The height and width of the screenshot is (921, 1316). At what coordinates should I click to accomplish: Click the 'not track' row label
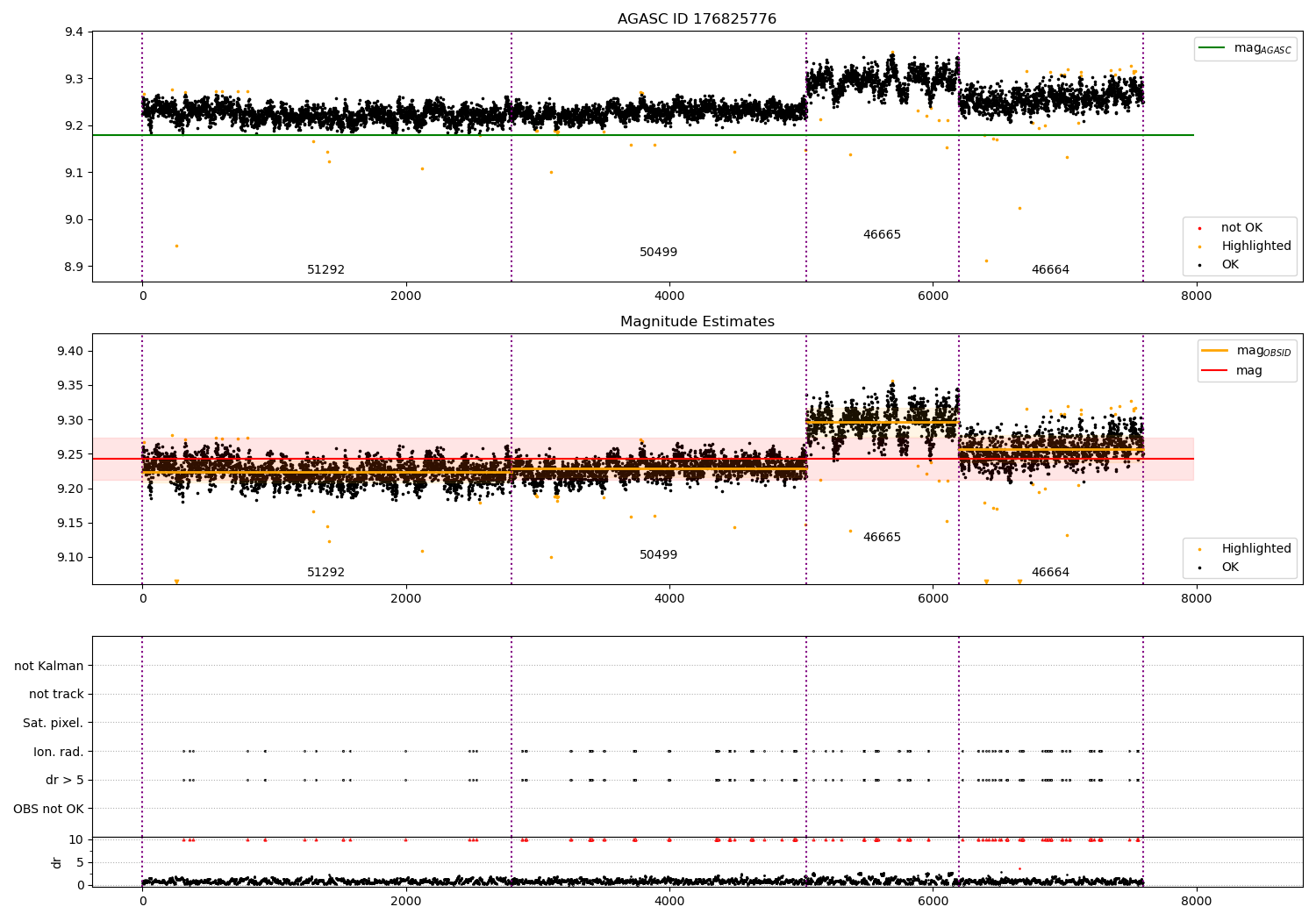(x=56, y=695)
